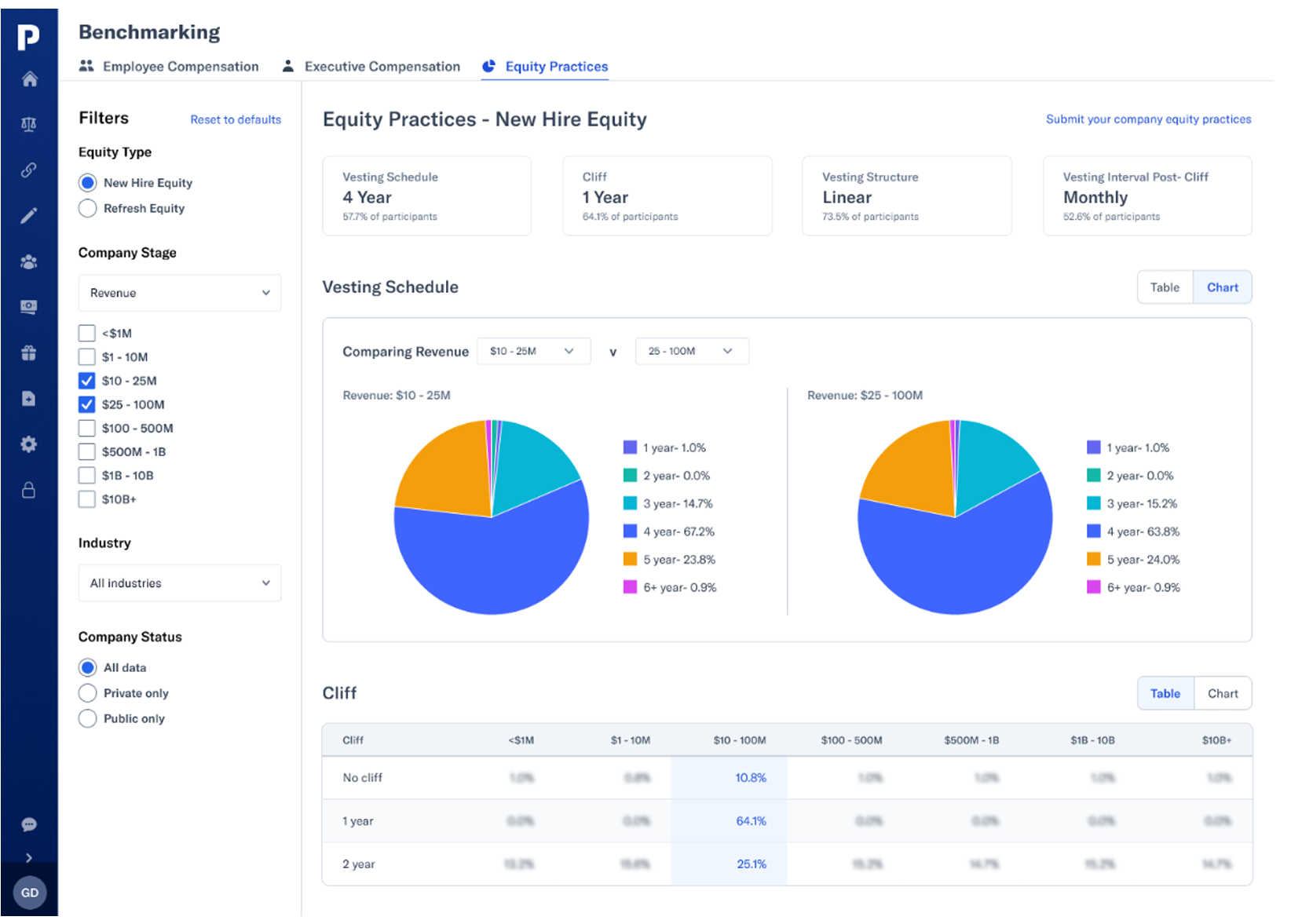Uncheck the $10 - 25M revenue checkbox

(x=86, y=381)
